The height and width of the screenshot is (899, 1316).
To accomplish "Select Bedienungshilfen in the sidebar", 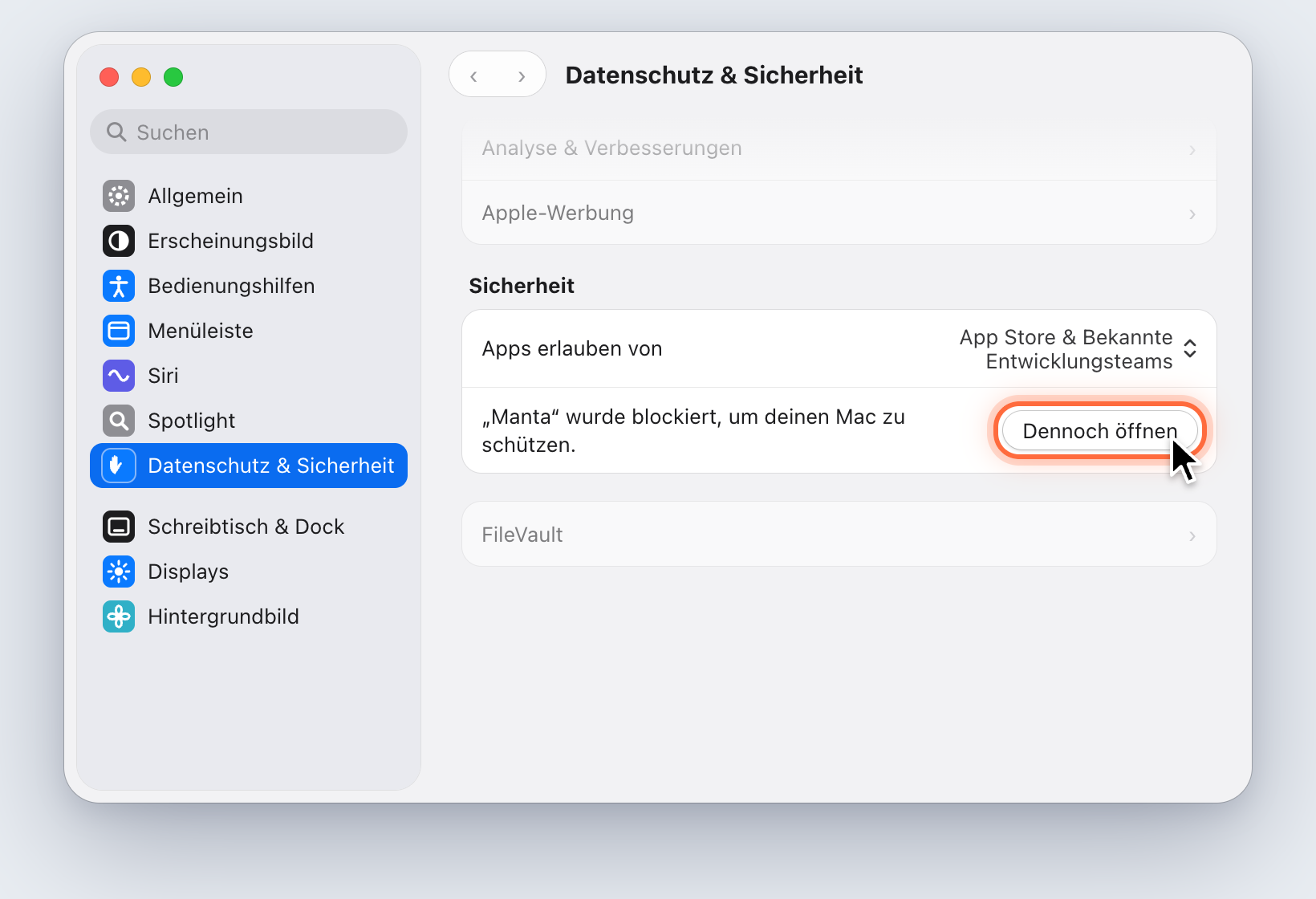I will pyautogui.click(x=249, y=286).
